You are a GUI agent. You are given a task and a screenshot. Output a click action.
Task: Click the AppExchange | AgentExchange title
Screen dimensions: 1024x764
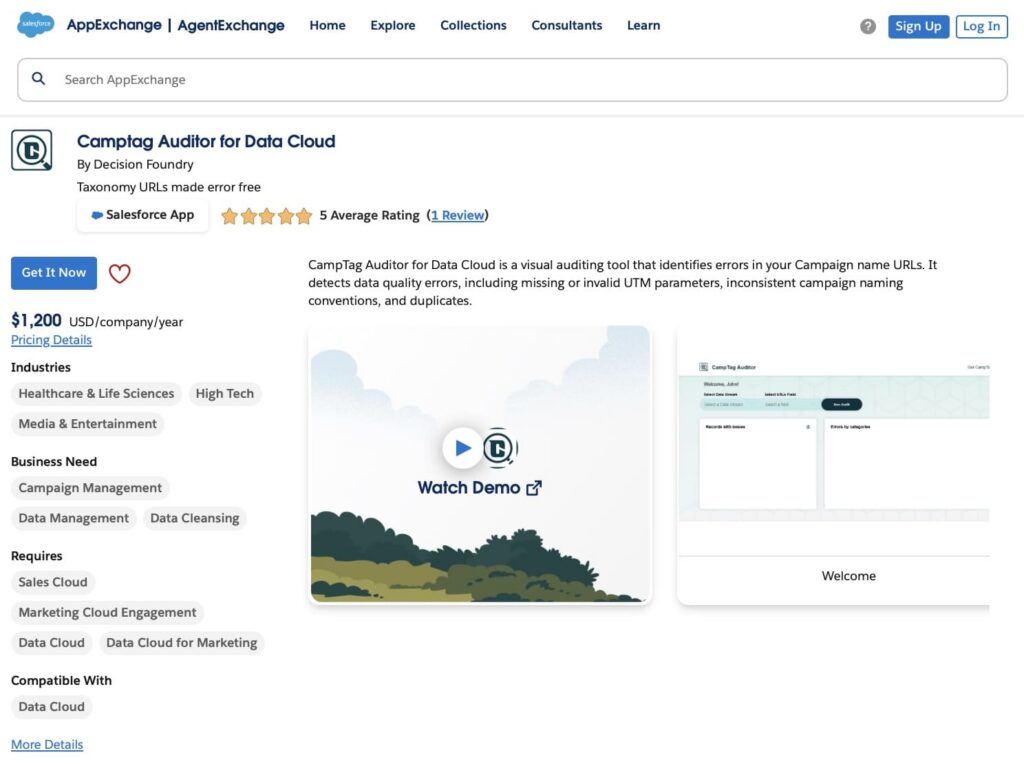pos(175,25)
